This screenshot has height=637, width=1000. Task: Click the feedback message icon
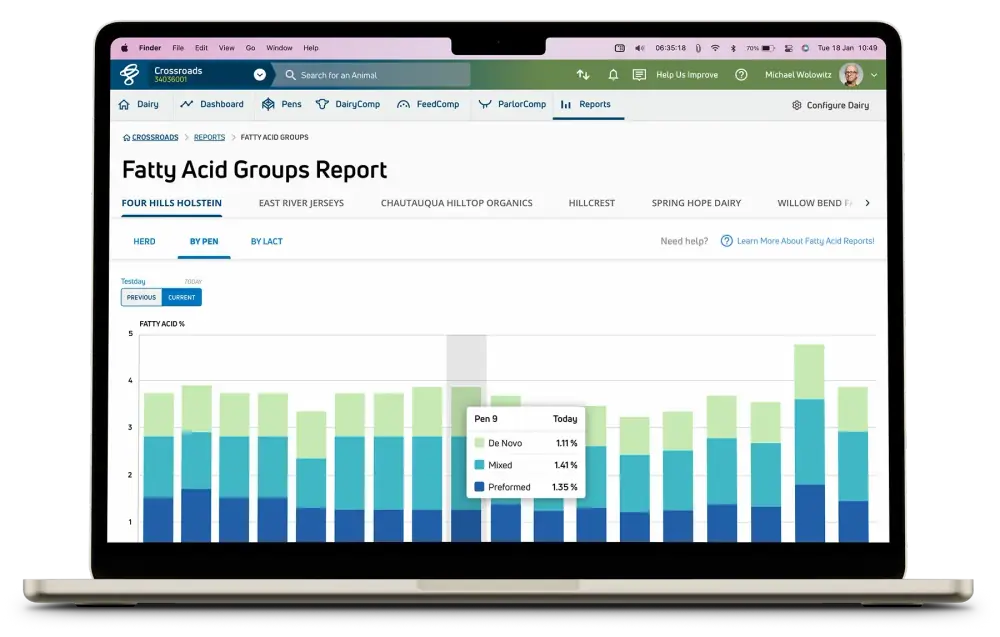639,75
